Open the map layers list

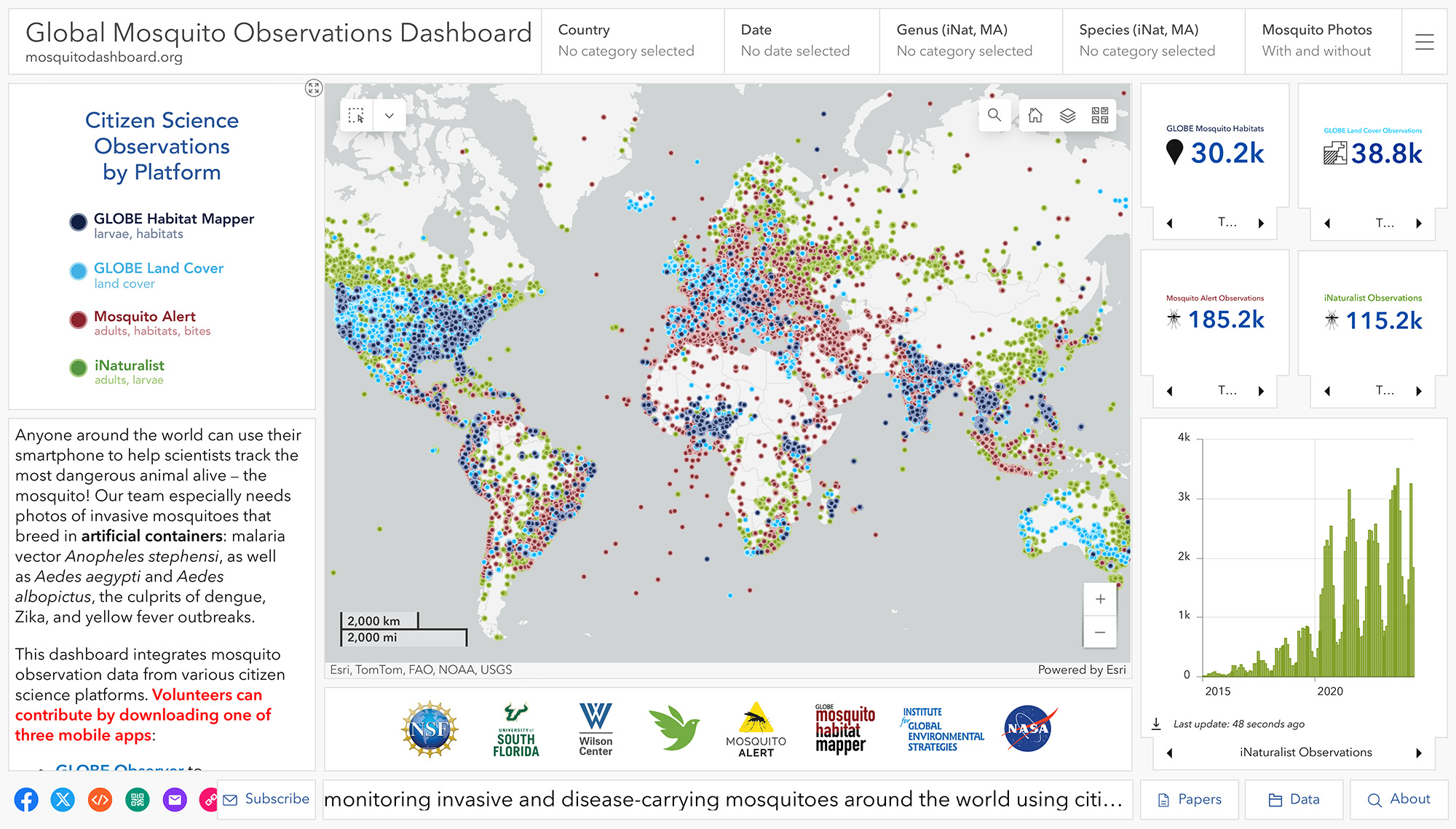point(1067,115)
